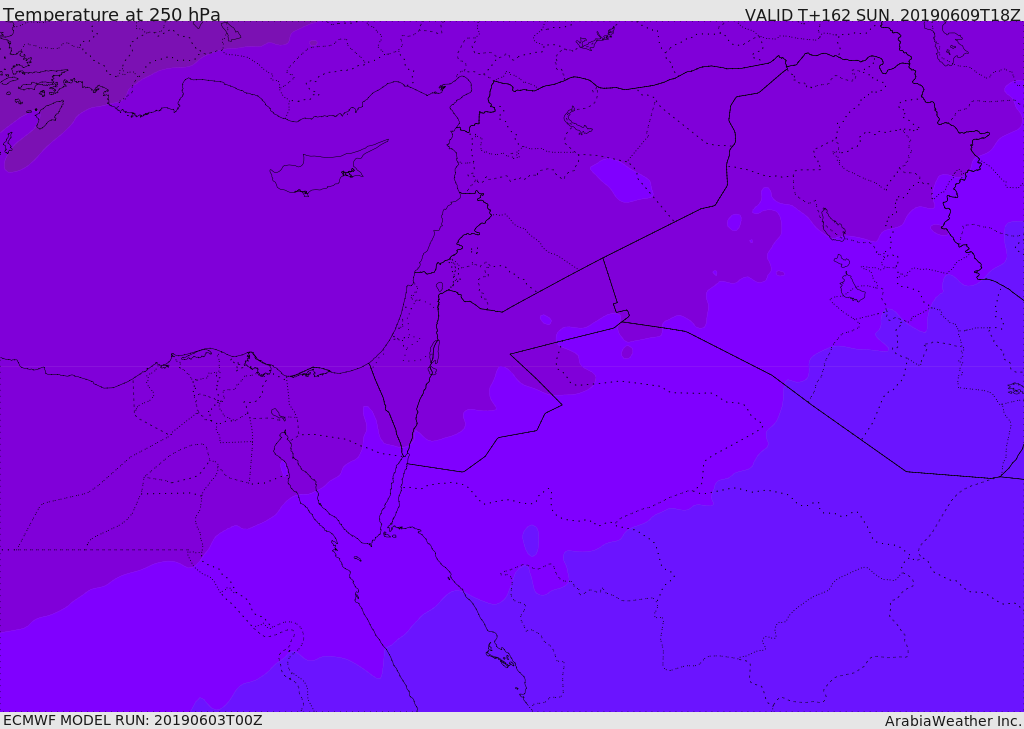1024x729 pixels.
Task: Open the ArabiaWeather Inc. credit text
Action: pyautogui.click(x=953, y=721)
